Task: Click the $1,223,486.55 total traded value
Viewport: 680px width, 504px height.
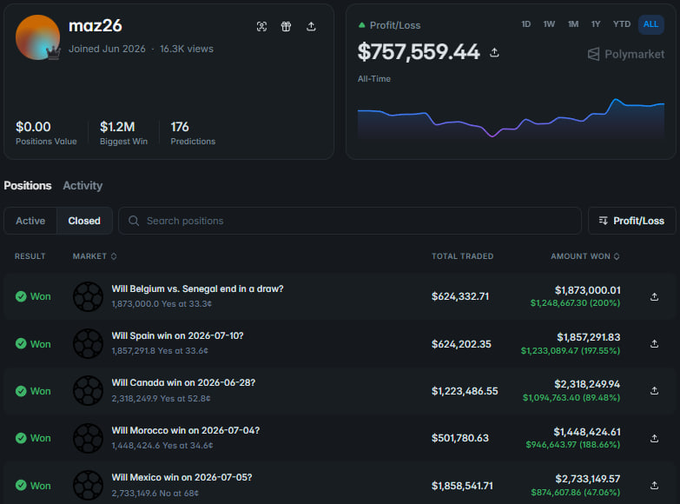Action: (464, 391)
